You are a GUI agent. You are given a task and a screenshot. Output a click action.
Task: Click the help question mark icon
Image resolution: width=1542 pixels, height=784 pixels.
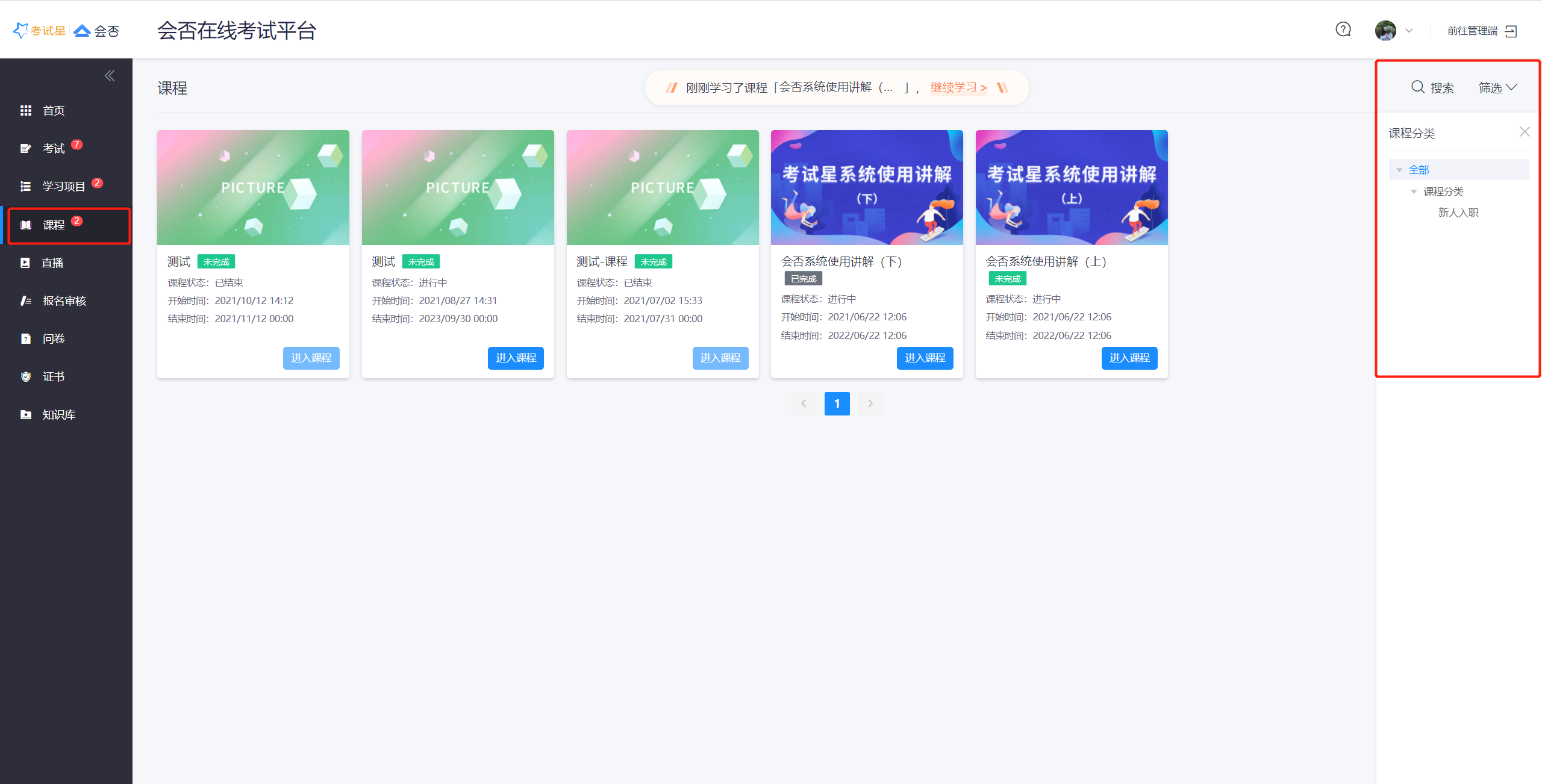(x=1343, y=30)
